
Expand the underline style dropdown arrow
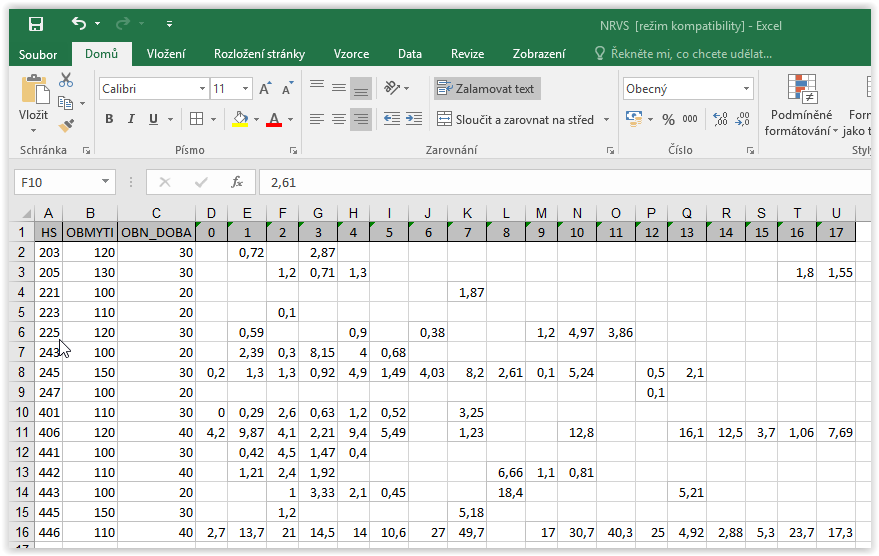170,119
